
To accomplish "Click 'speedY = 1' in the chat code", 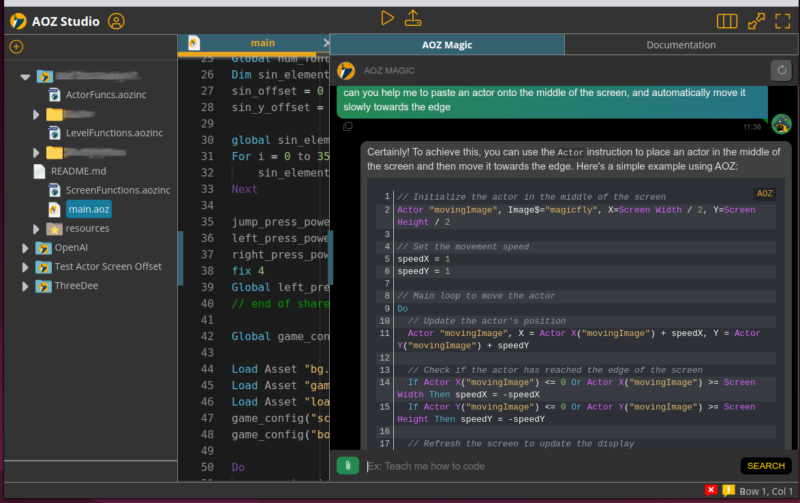I will [423, 271].
